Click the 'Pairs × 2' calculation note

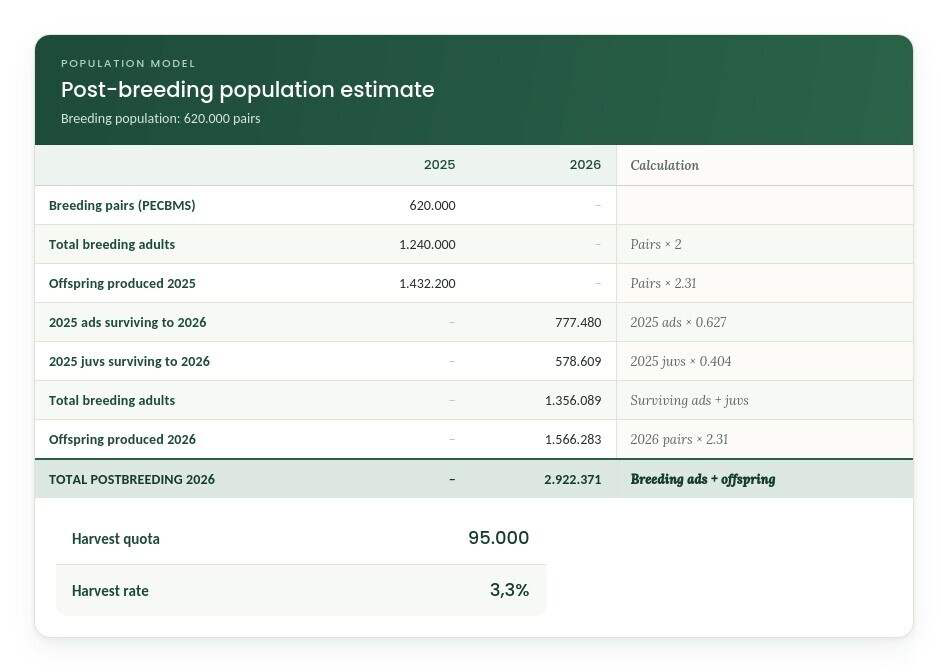(655, 244)
